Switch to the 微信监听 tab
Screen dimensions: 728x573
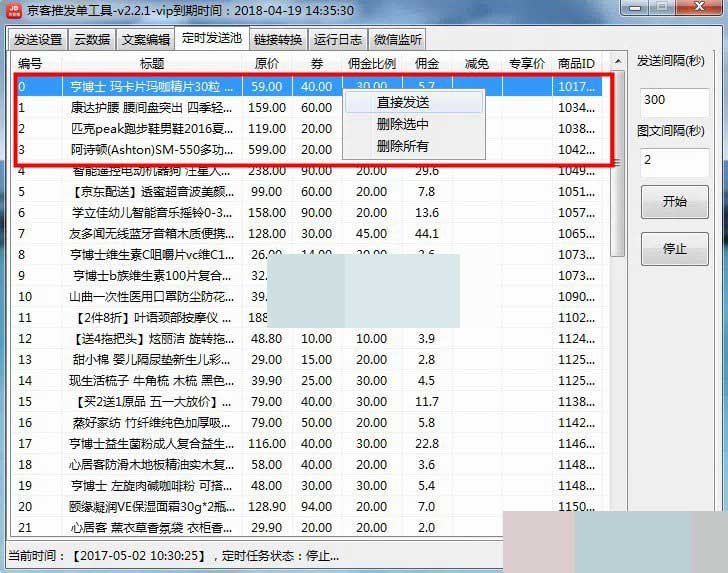click(398, 39)
